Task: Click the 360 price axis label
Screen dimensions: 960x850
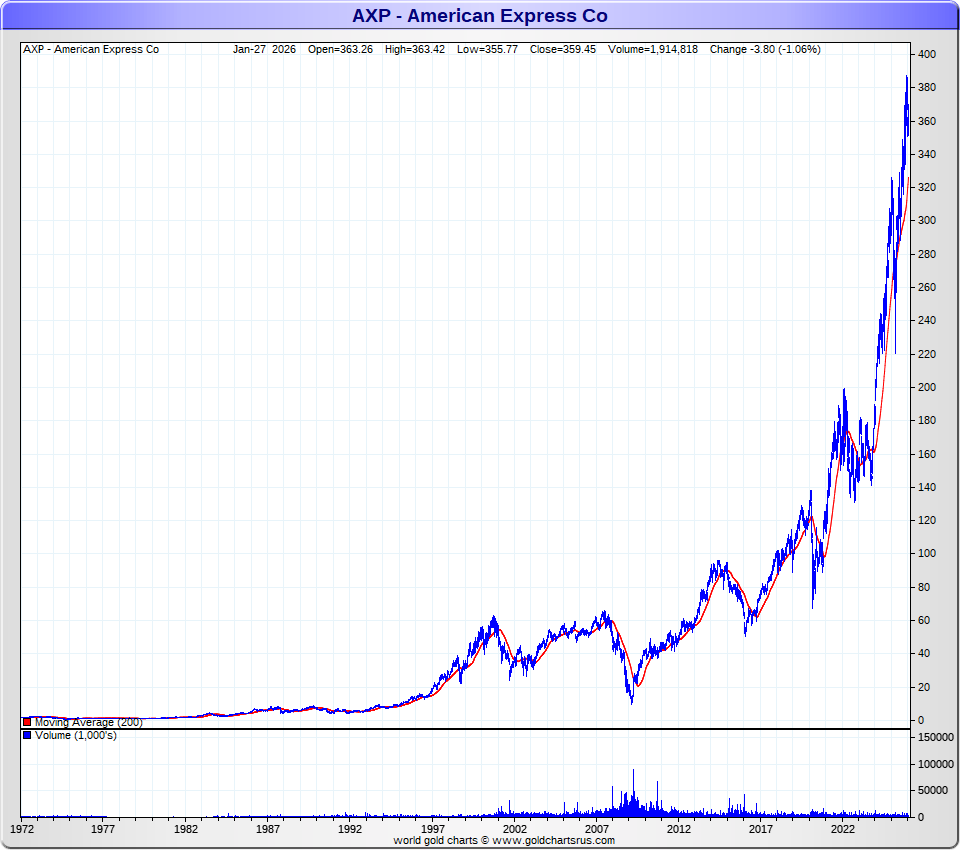Action: 927,121
